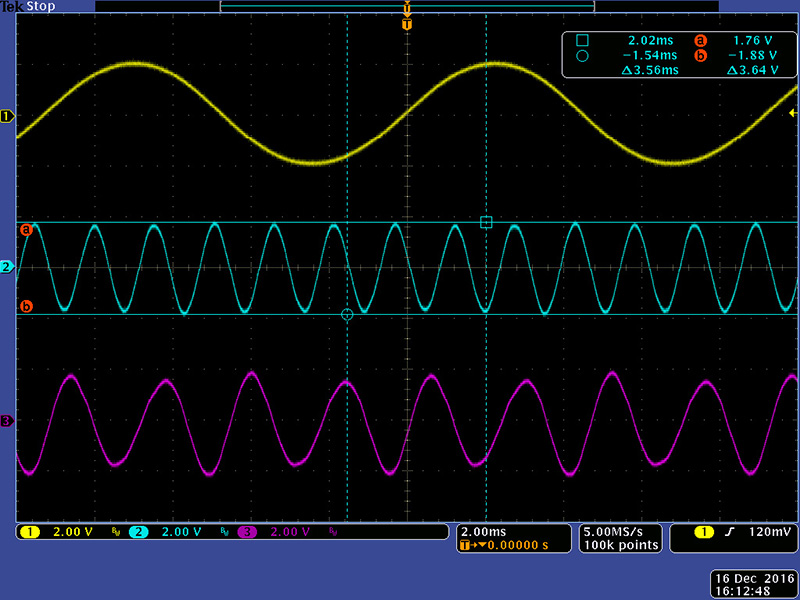This screenshot has width=800, height=600.
Task: Click the circle cursor handle on the waveform
Action: point(347,314)
